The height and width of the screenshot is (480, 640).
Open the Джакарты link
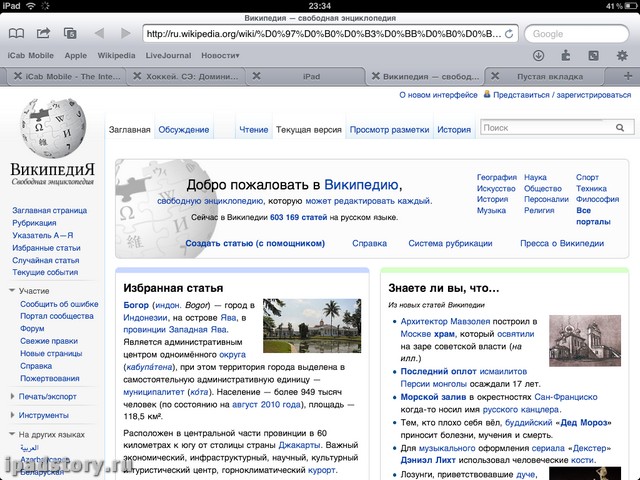299,445
